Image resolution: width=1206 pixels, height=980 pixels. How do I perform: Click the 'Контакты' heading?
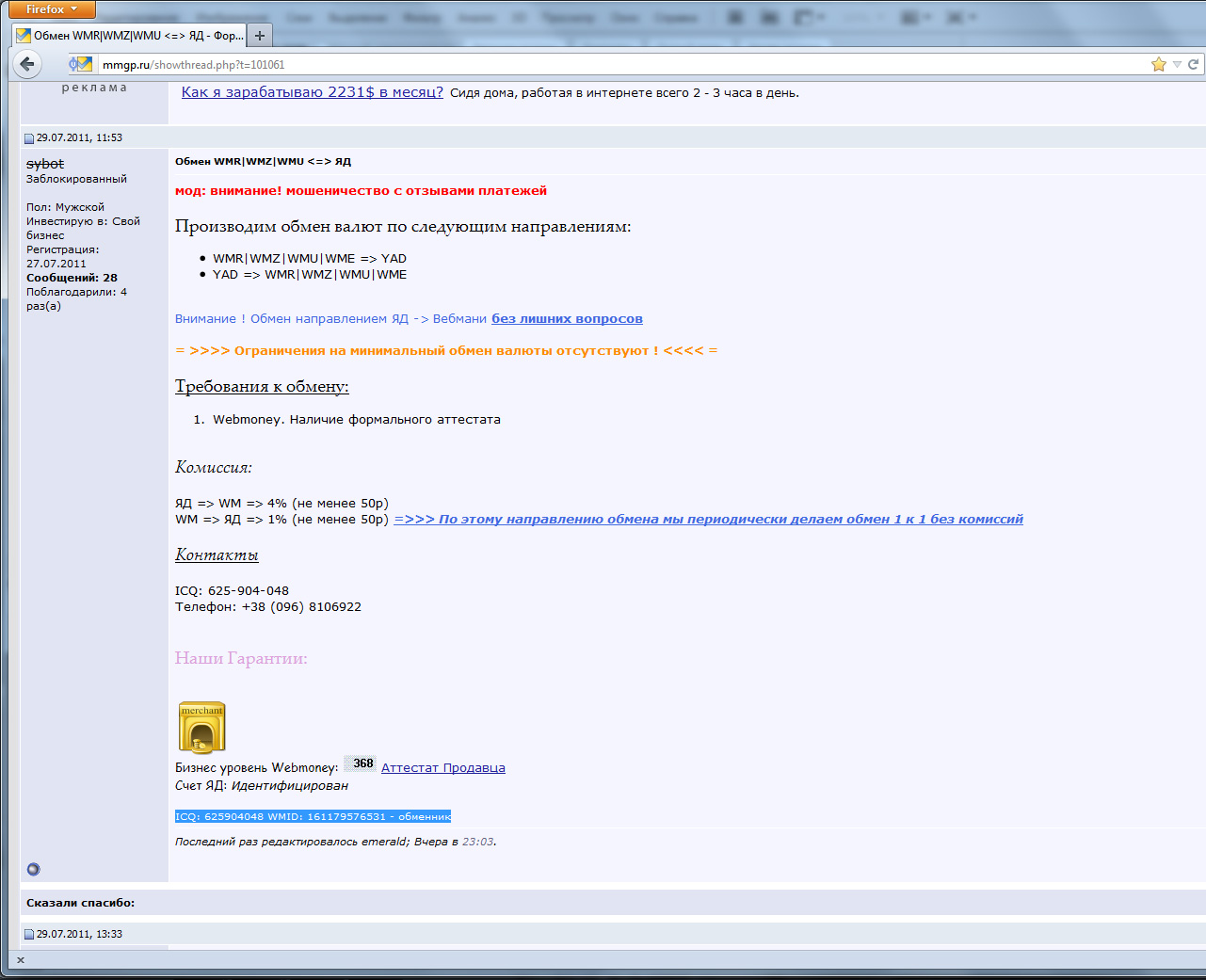click(217, 555)
